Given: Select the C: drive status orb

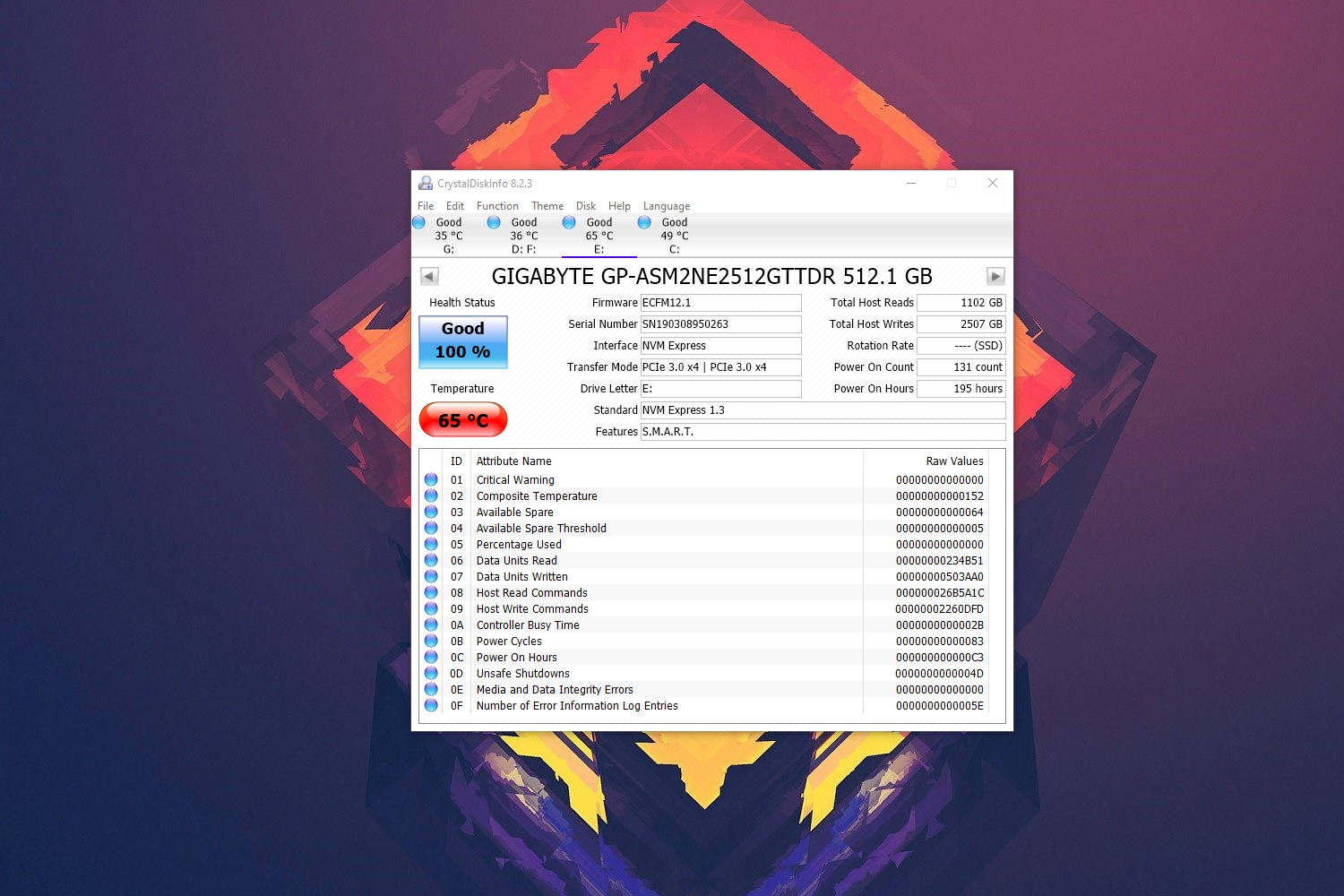Looking at the screenshot, I should [644, 222].
